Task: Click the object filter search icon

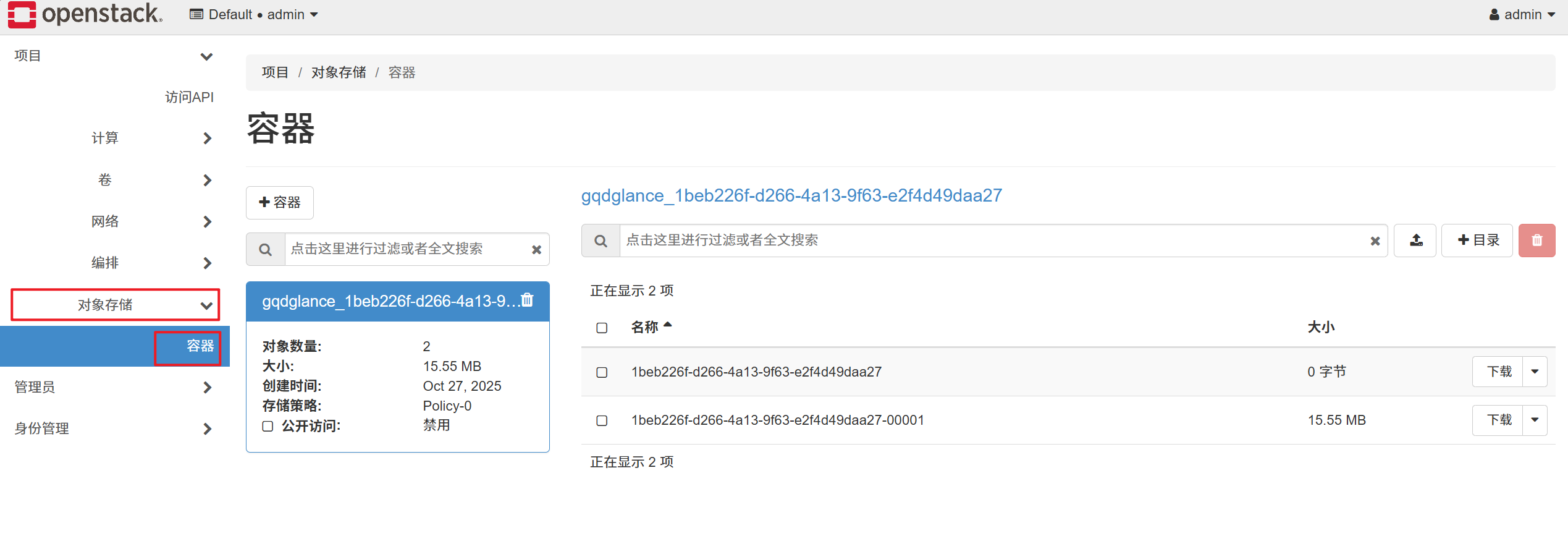Action: [601, 241]
